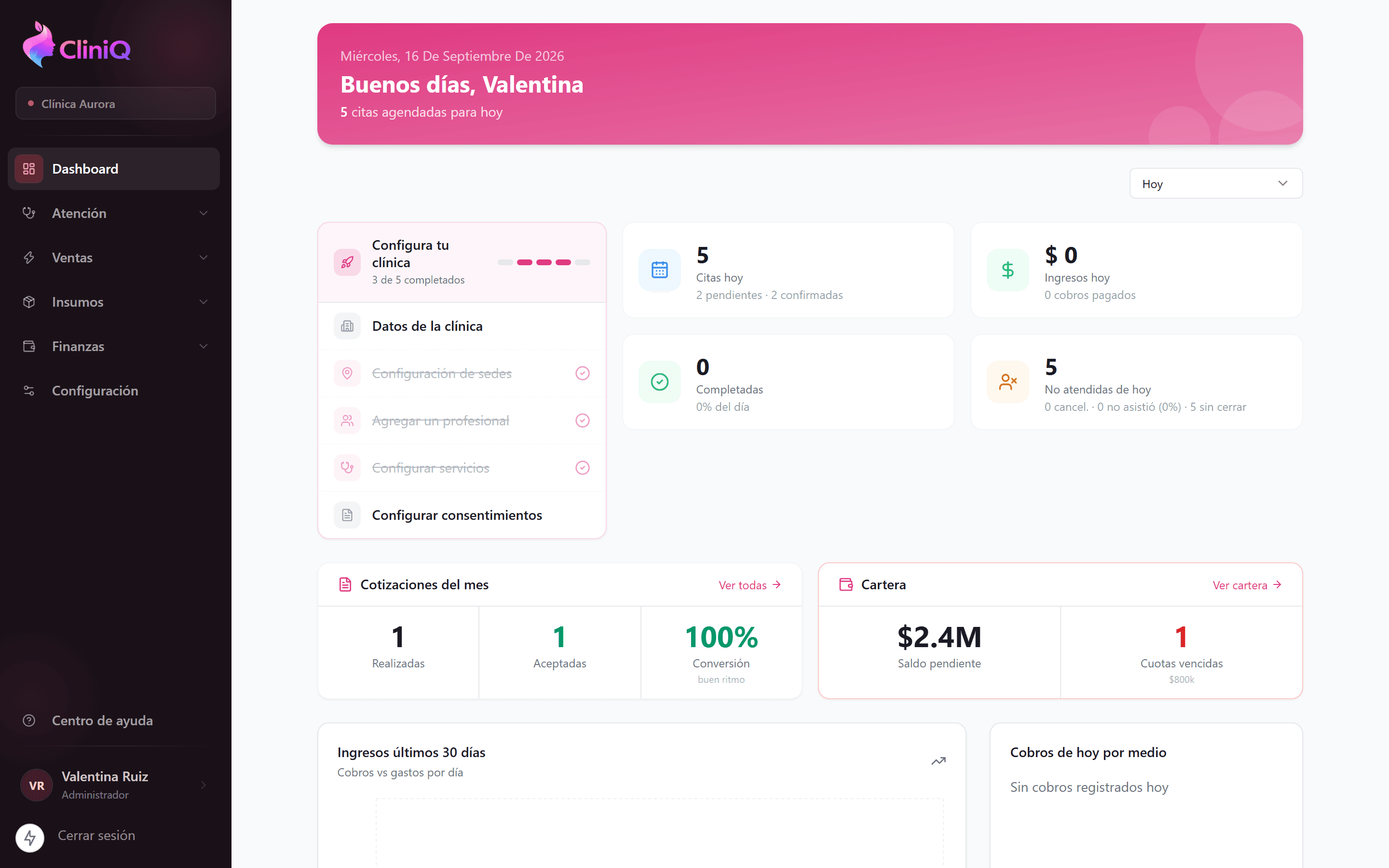Click the rocket icon in Configura tu clínica
This screenshot has width=1389, height=868.
(347, 262)
